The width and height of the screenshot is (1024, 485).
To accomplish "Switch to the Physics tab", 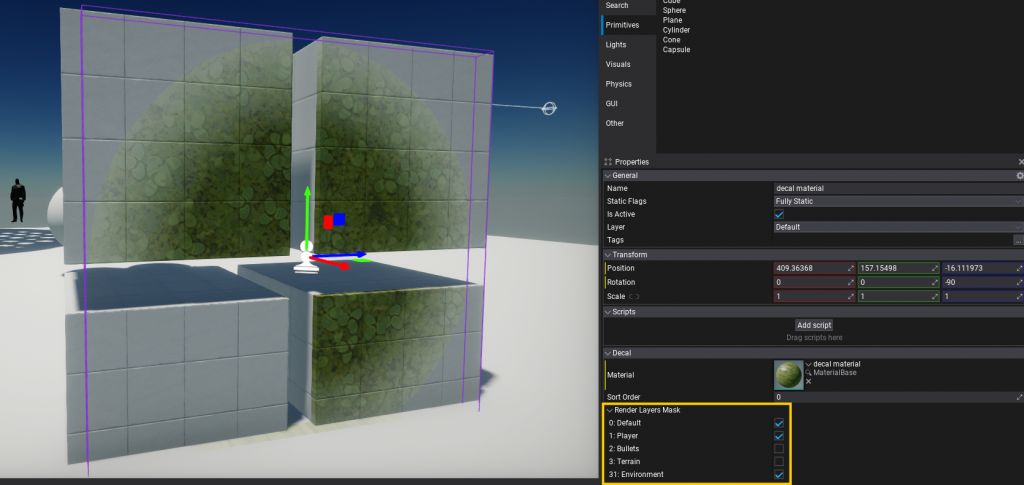I will pyautogui.click(x=619, y=84).
